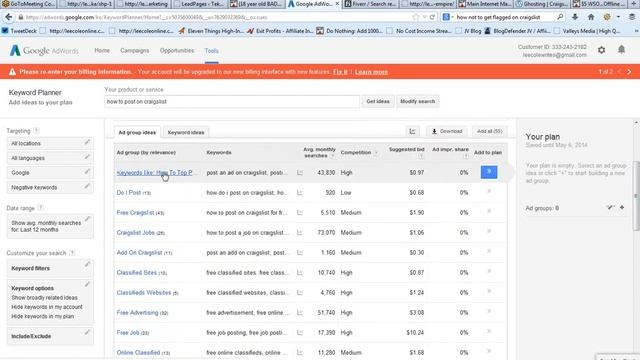Edit Keyword filters pencil icon
Screen dimensions: 640x360
coord(87,264)
